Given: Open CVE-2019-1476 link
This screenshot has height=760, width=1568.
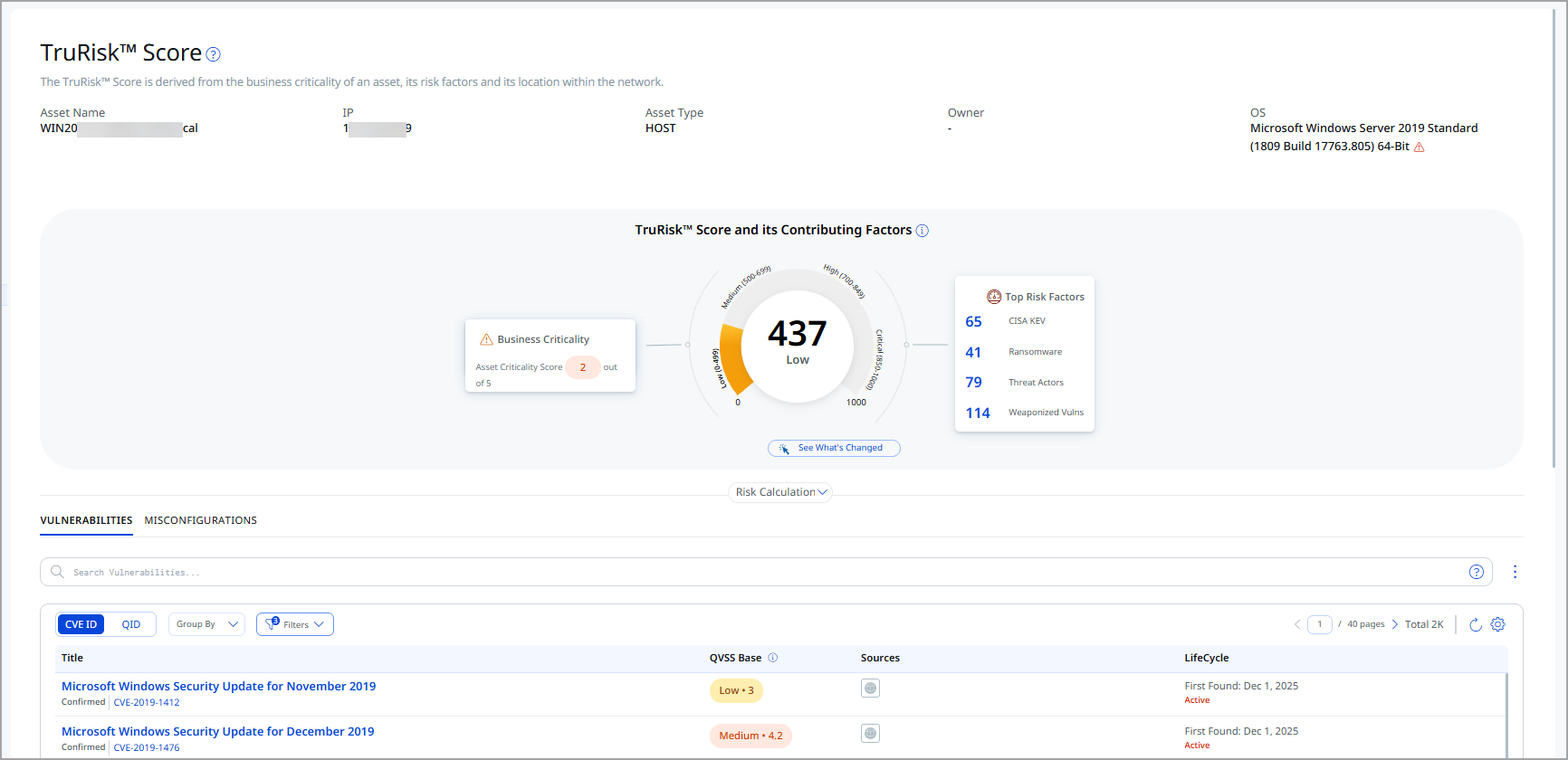Looking at the screenshot, I should (x=147, y=748).
